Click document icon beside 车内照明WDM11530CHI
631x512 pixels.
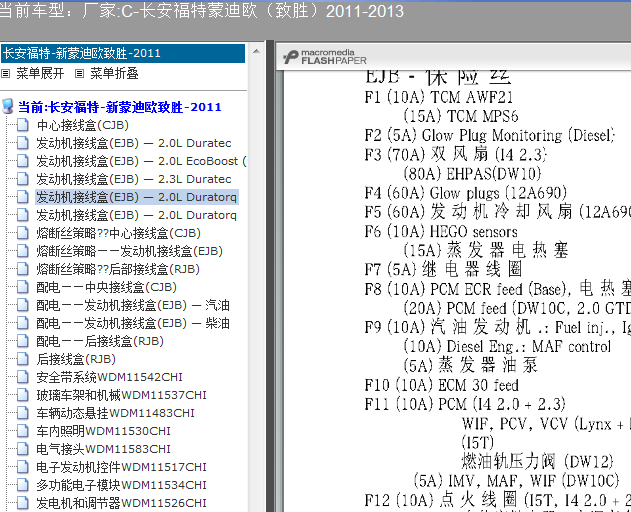tap(23, 431)
